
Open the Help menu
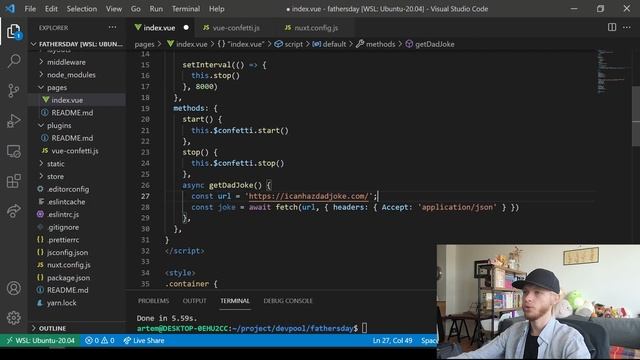pyautogui.click(x=216, y=9)
